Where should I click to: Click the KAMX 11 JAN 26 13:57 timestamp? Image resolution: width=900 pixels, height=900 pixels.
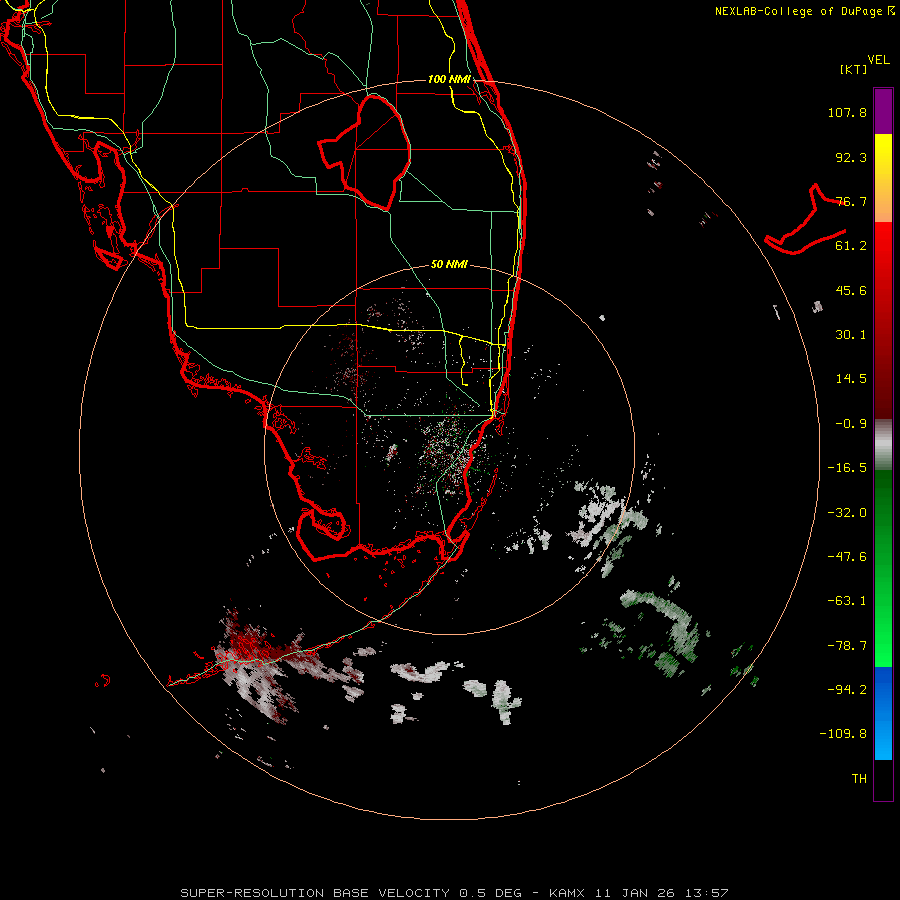coord(638,893)
